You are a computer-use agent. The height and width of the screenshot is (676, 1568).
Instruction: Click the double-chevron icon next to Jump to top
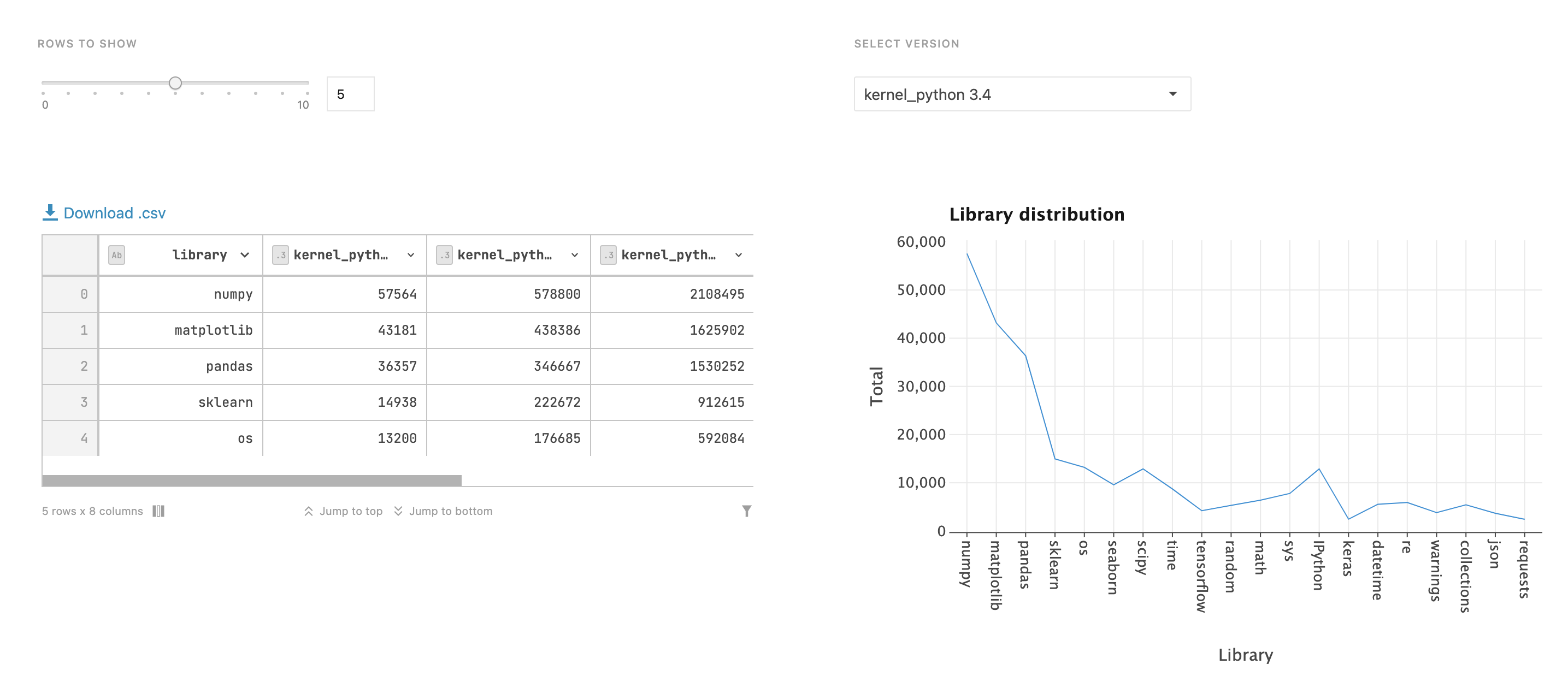[x=308, y=511]
